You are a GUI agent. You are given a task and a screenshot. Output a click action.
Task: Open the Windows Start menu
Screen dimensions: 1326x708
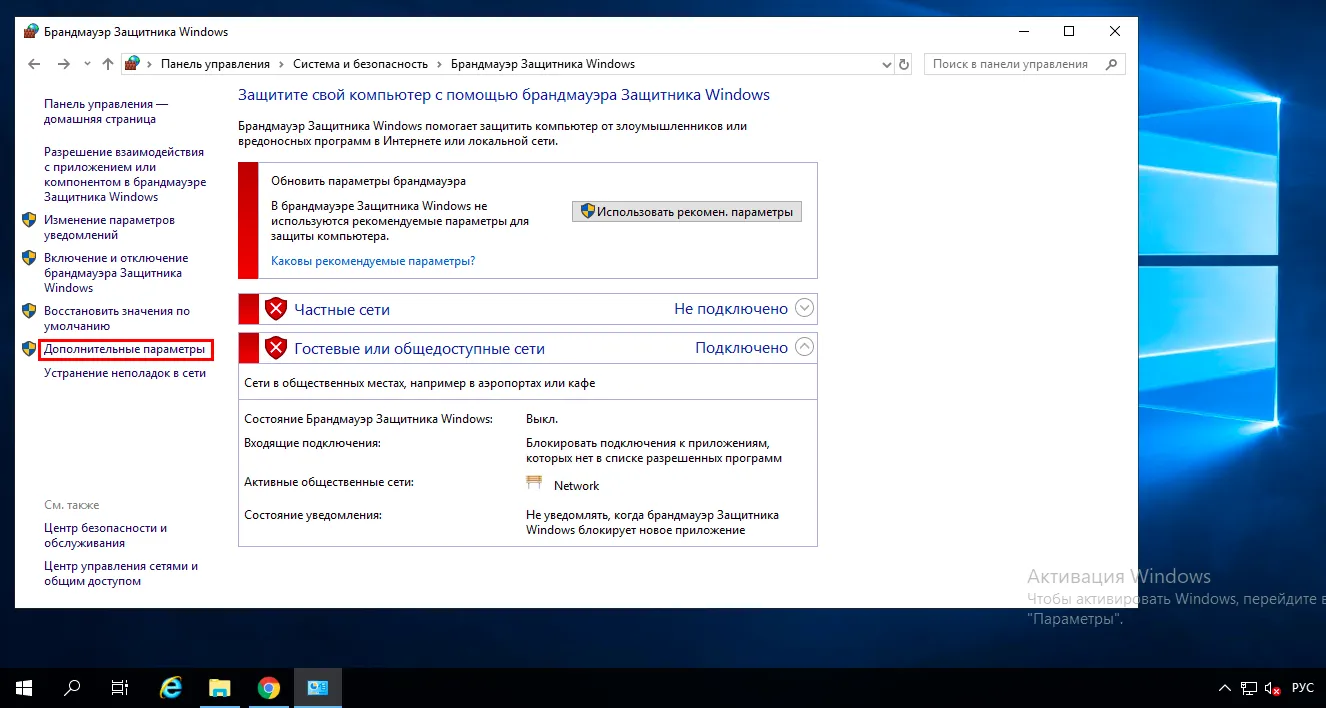tap(24, 688)
